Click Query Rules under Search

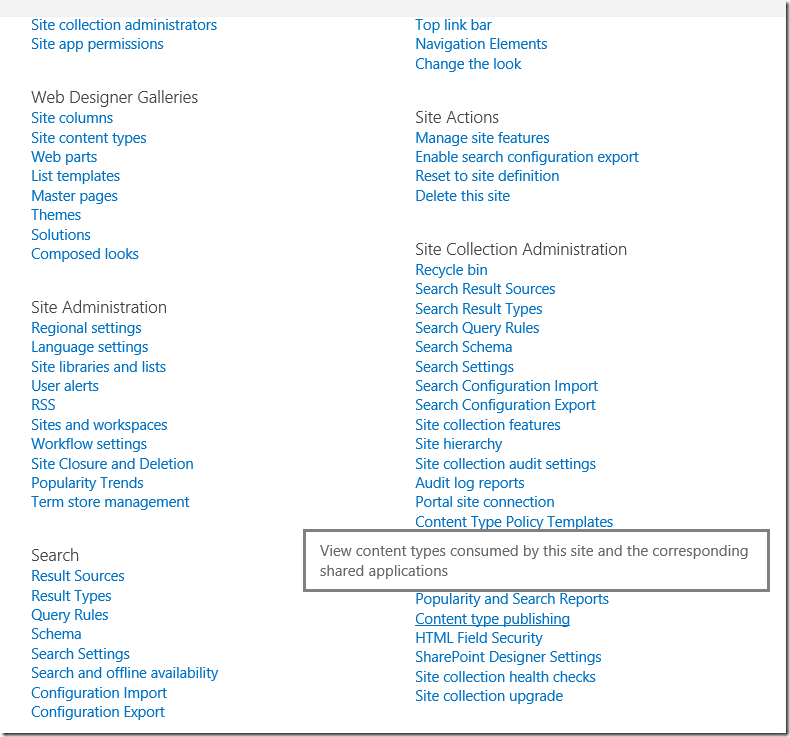[x=70, y=615]
